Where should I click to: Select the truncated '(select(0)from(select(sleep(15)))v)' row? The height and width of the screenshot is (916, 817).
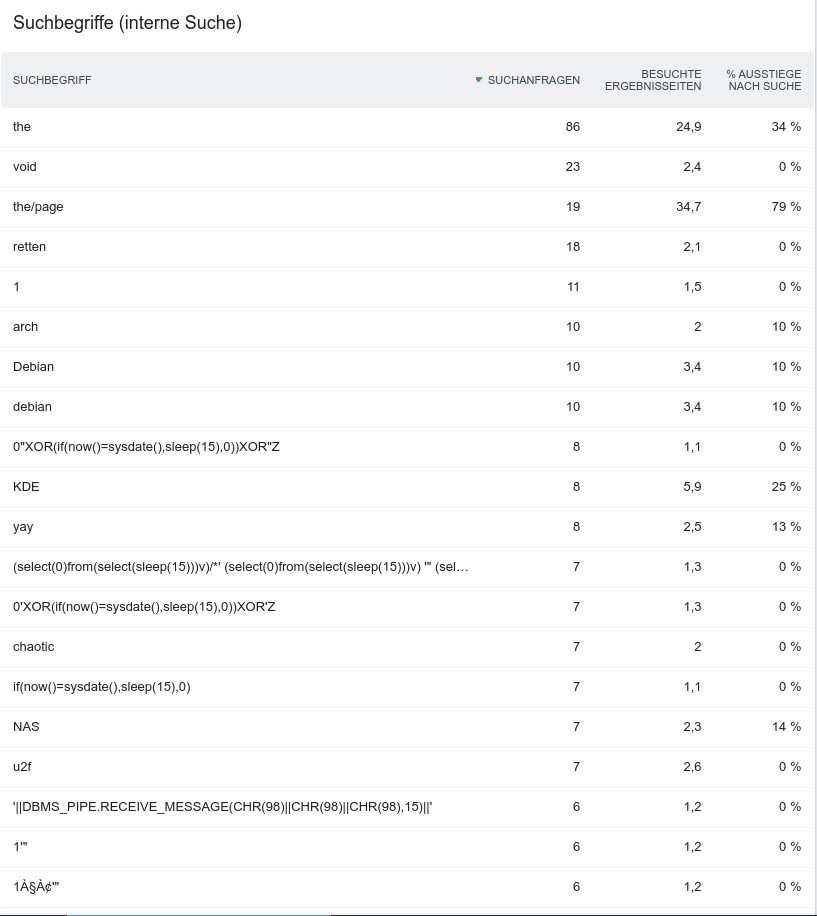[240, 567]
